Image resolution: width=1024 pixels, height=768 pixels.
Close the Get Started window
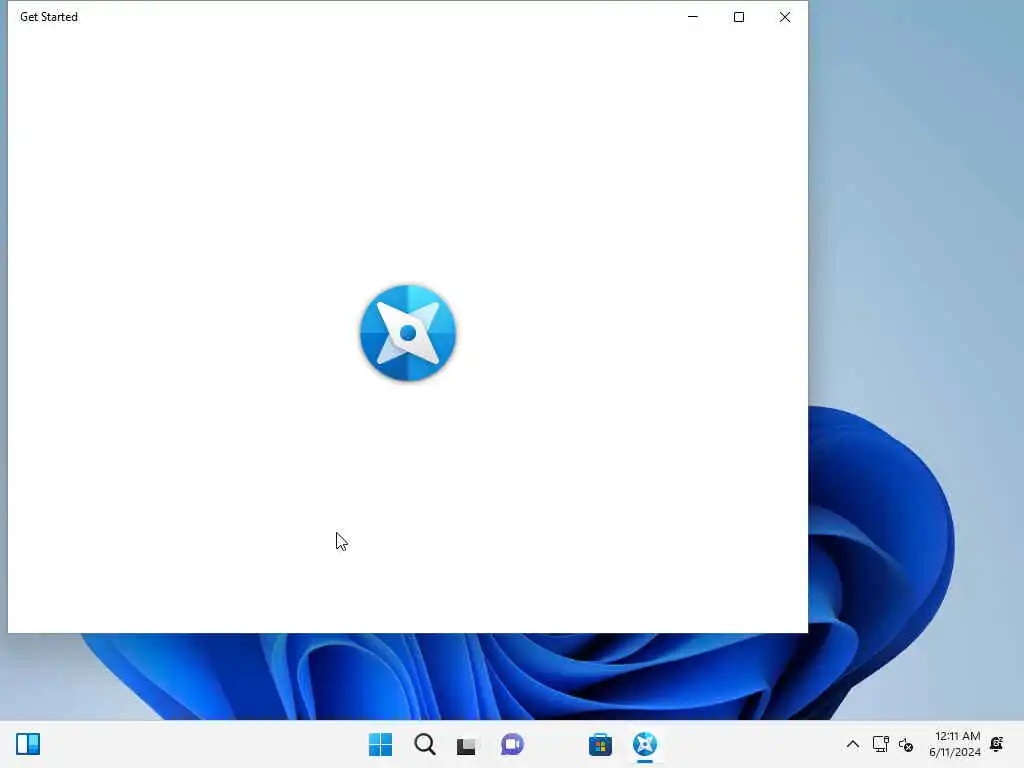point(785,17)
